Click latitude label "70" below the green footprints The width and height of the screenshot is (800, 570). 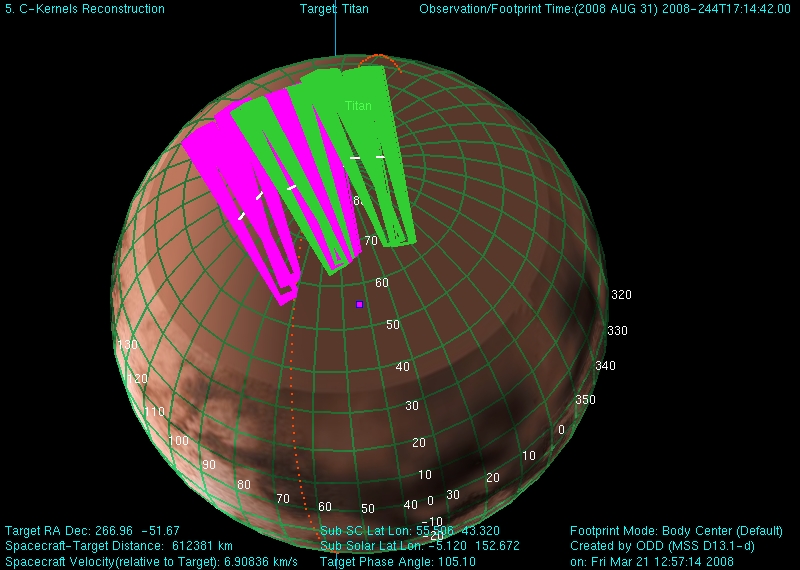[x=371, y=240]
